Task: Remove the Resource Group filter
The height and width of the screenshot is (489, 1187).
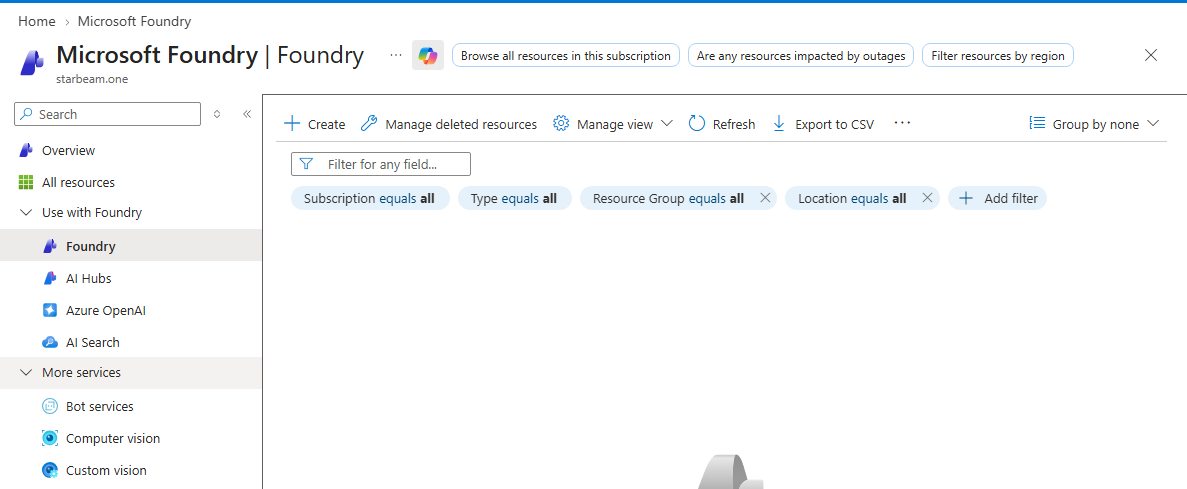Action: 765,198
